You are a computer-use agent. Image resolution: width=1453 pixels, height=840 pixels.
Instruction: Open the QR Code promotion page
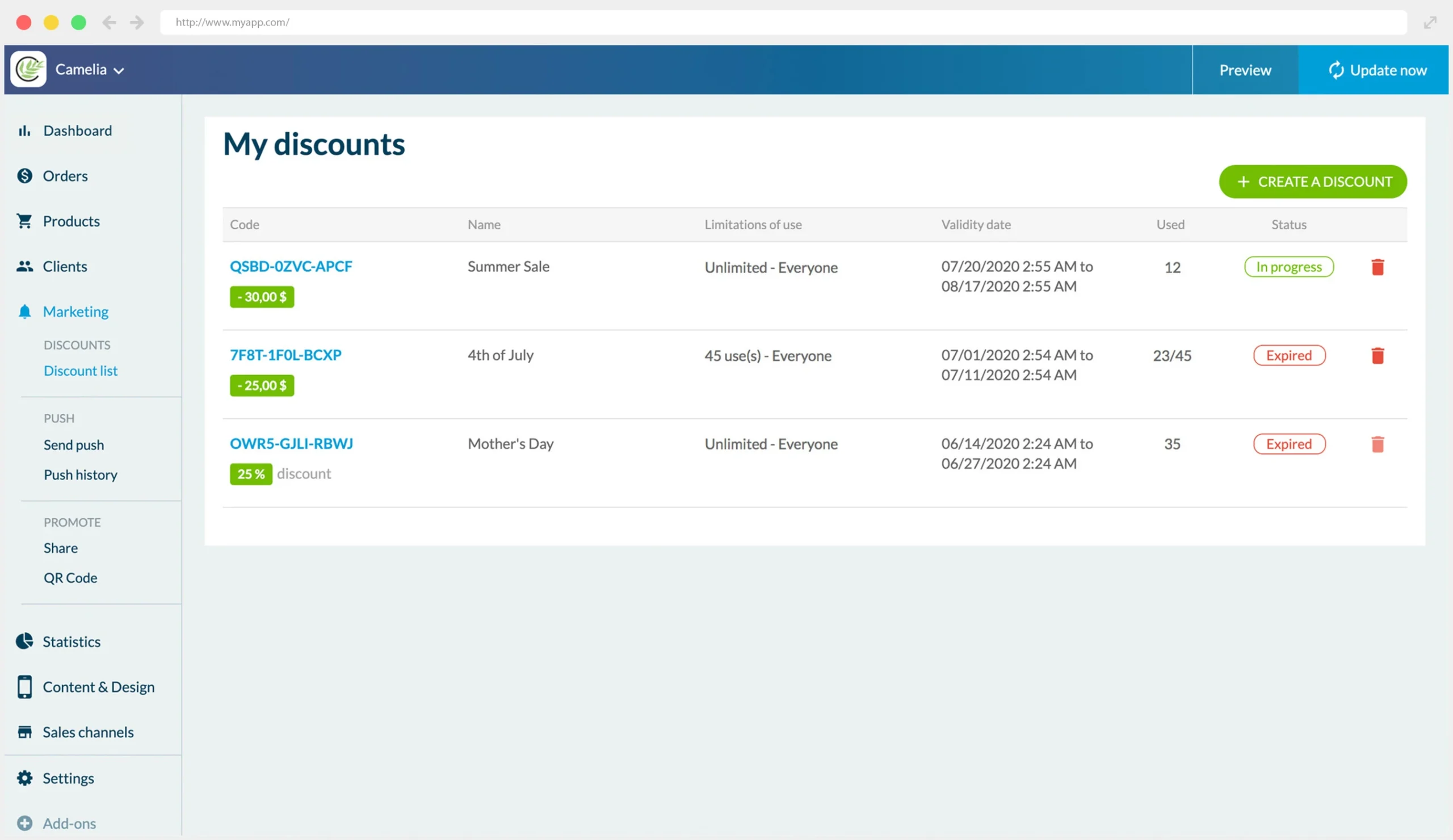pos(70,577)
